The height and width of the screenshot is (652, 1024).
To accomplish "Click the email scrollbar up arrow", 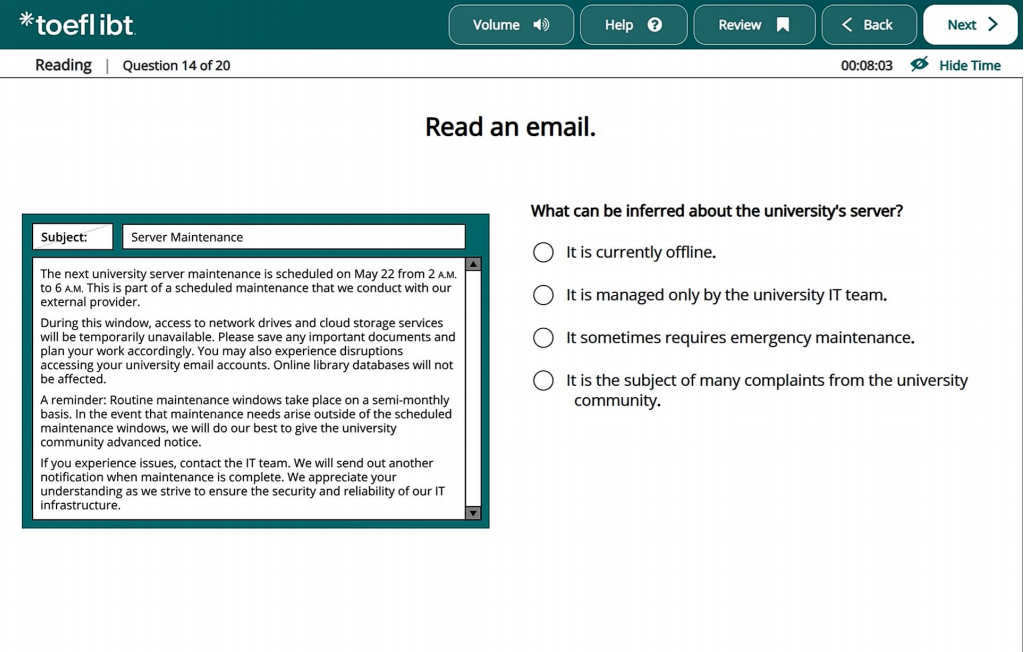I will point(473,264).
